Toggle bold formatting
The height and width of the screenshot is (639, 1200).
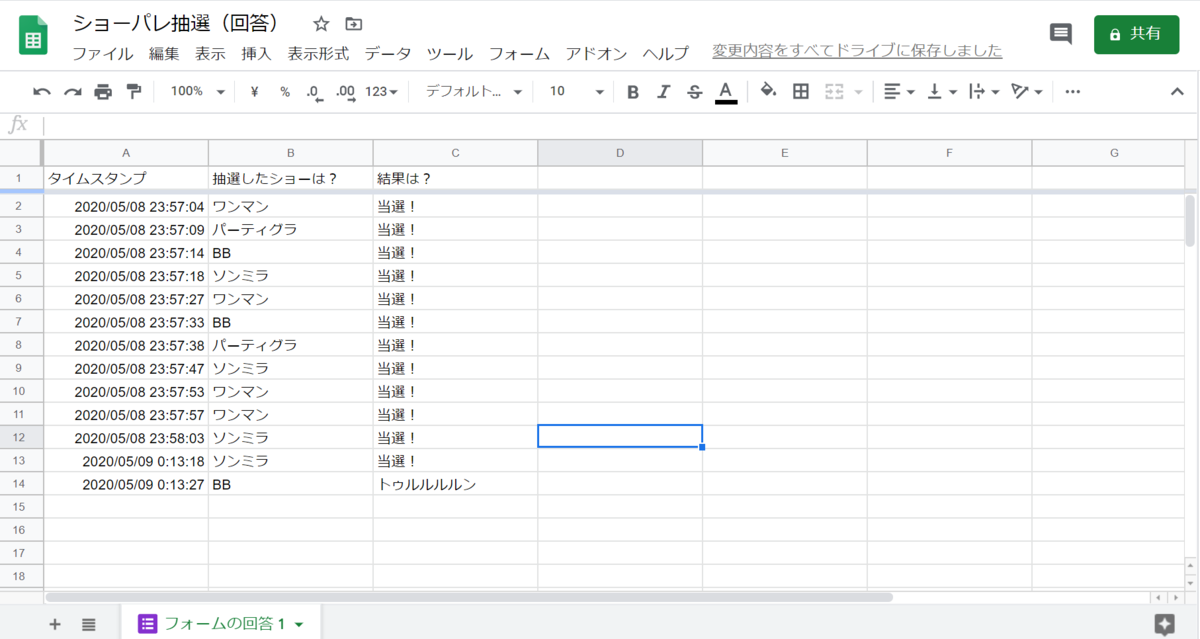point(633,92)
